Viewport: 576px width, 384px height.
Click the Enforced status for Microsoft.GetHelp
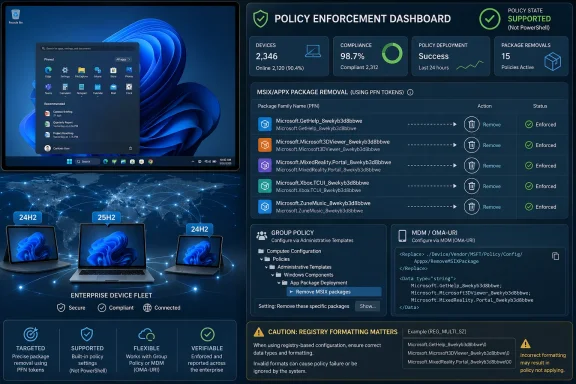click(x=540, y=125)
